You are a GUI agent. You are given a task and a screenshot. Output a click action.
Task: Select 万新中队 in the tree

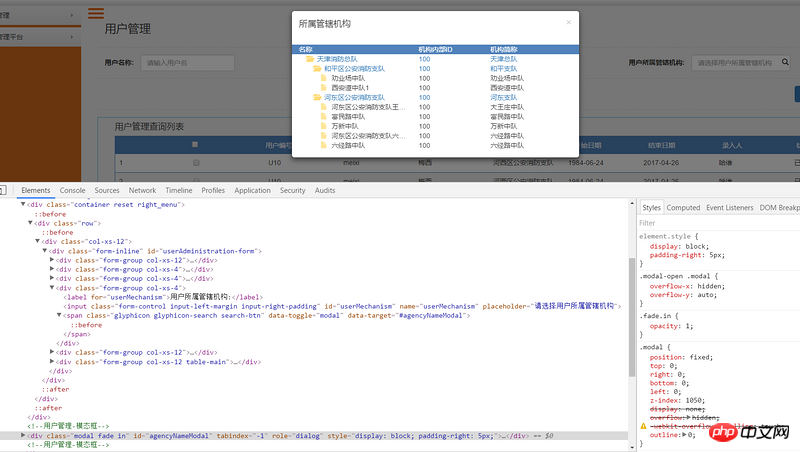tap(345, 126)
